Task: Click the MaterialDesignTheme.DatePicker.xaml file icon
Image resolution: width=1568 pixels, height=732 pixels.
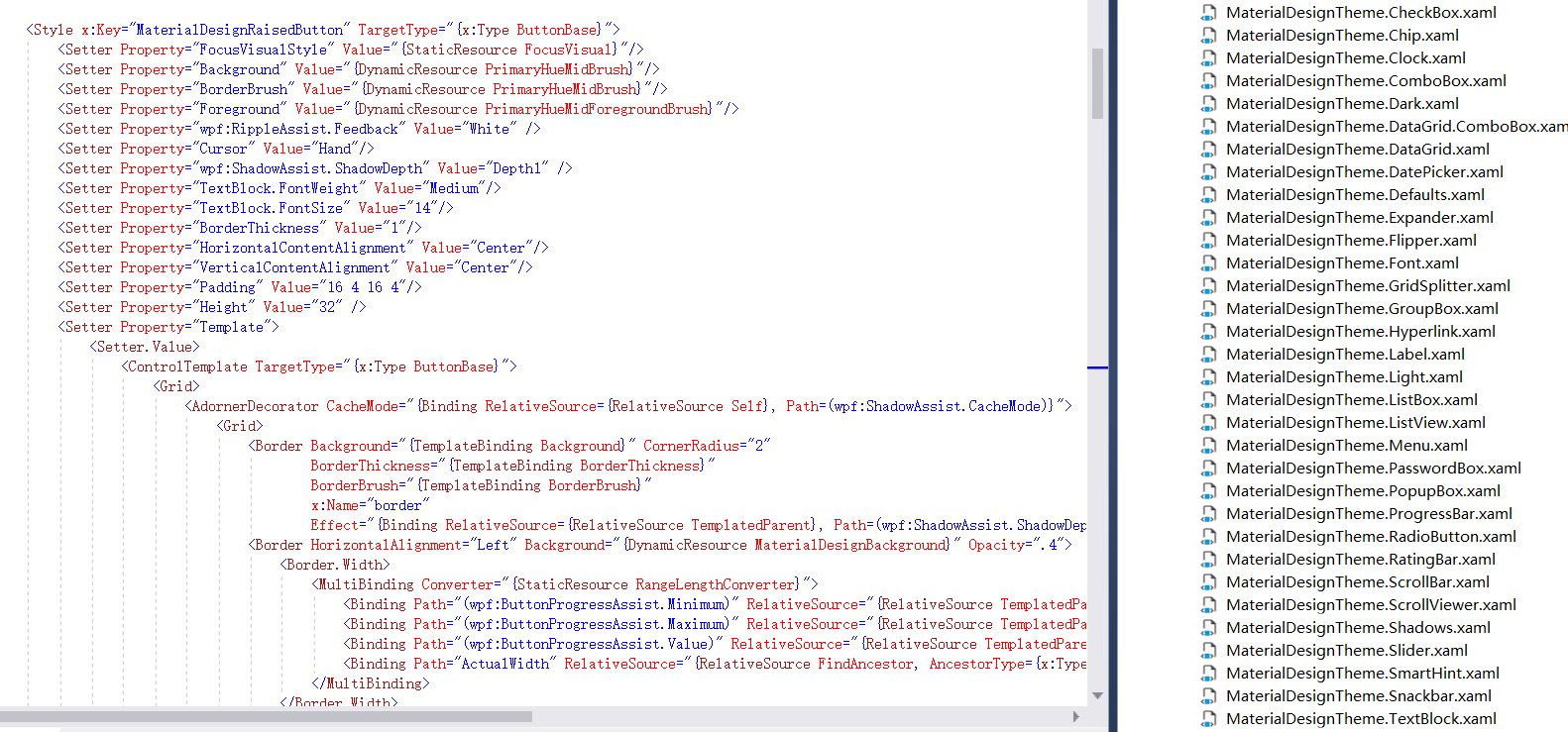Action: point(1208,172)
